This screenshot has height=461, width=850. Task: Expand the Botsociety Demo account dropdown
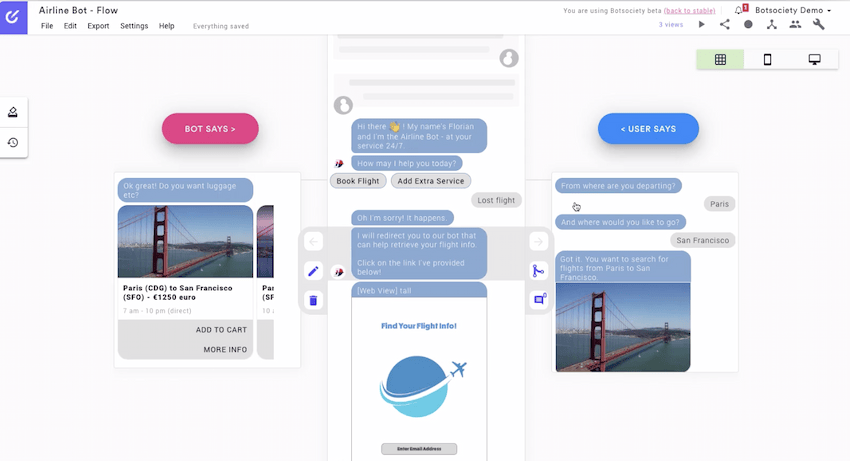pos(793,10)
